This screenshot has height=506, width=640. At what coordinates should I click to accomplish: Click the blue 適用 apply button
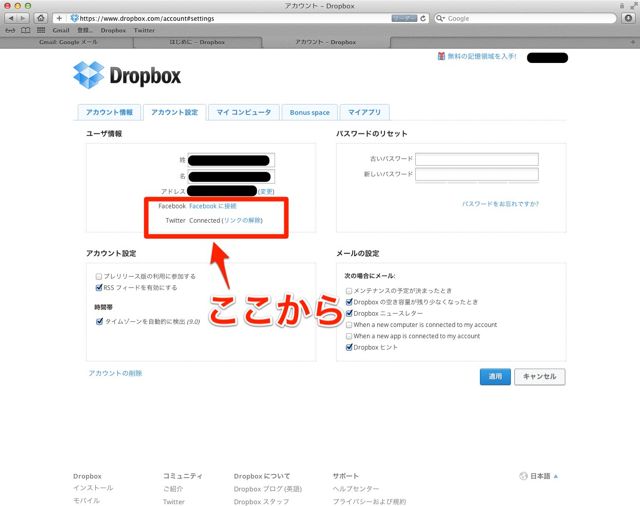coord(495,376)
